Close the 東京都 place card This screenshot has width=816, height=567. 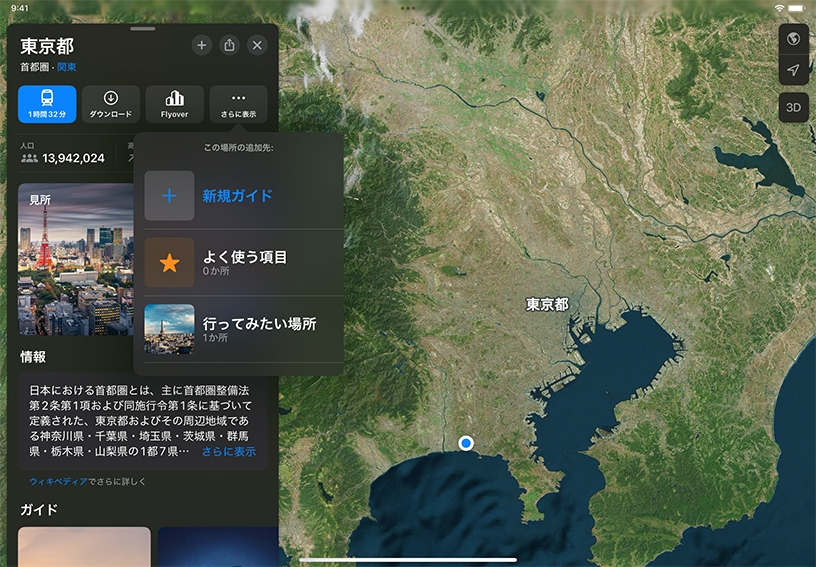click(257, 45)
